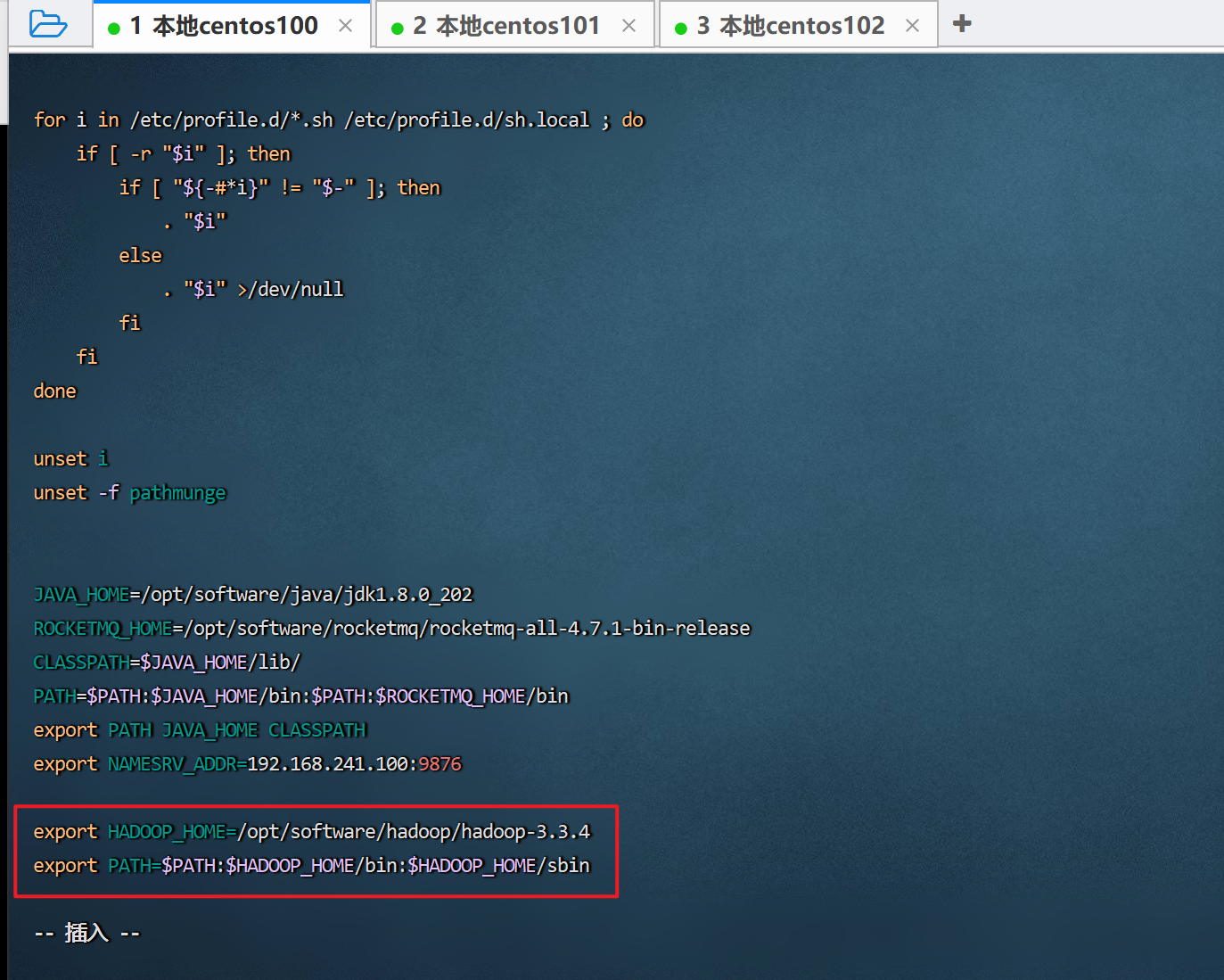1224x980 pixels.
Task: Click the line containing '${-#*i}'
Action: 280,188
